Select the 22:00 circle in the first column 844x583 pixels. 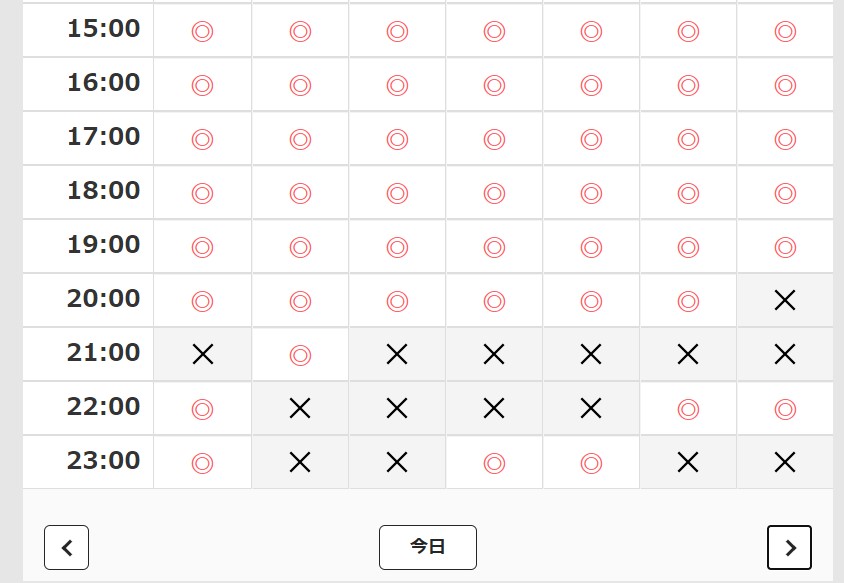coord(203,408)
